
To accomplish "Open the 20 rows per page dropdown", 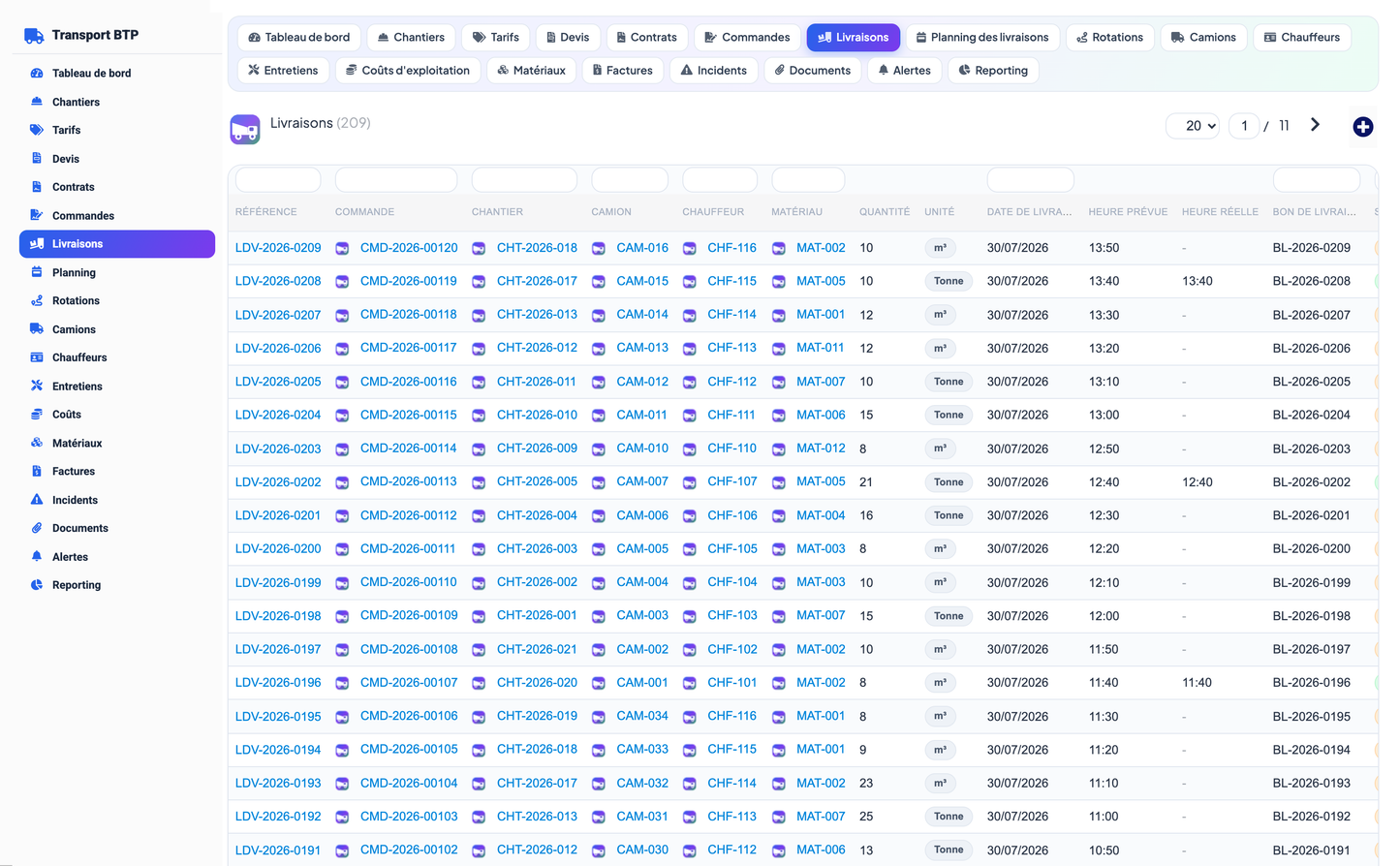I will tap(1193, 126).
